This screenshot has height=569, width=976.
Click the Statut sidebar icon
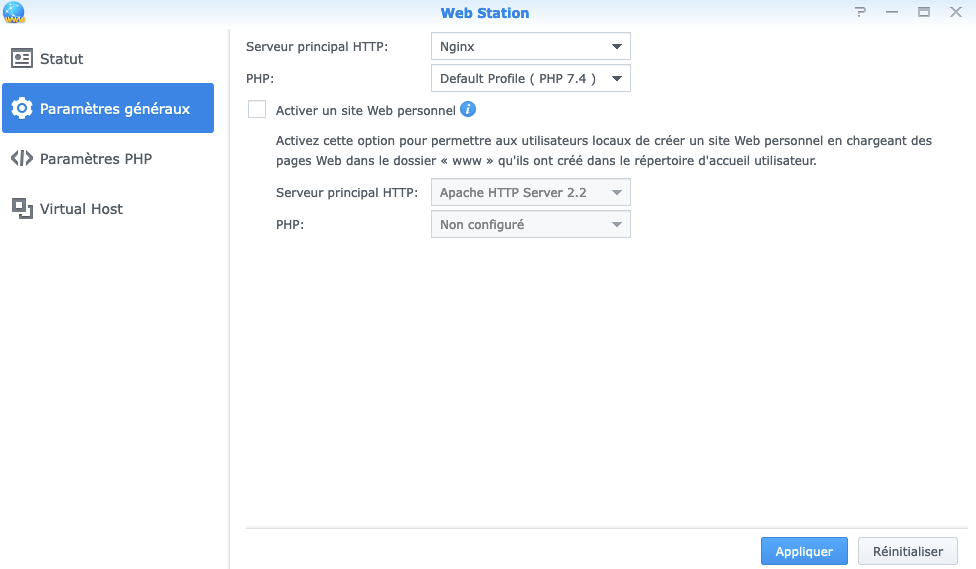22,59
